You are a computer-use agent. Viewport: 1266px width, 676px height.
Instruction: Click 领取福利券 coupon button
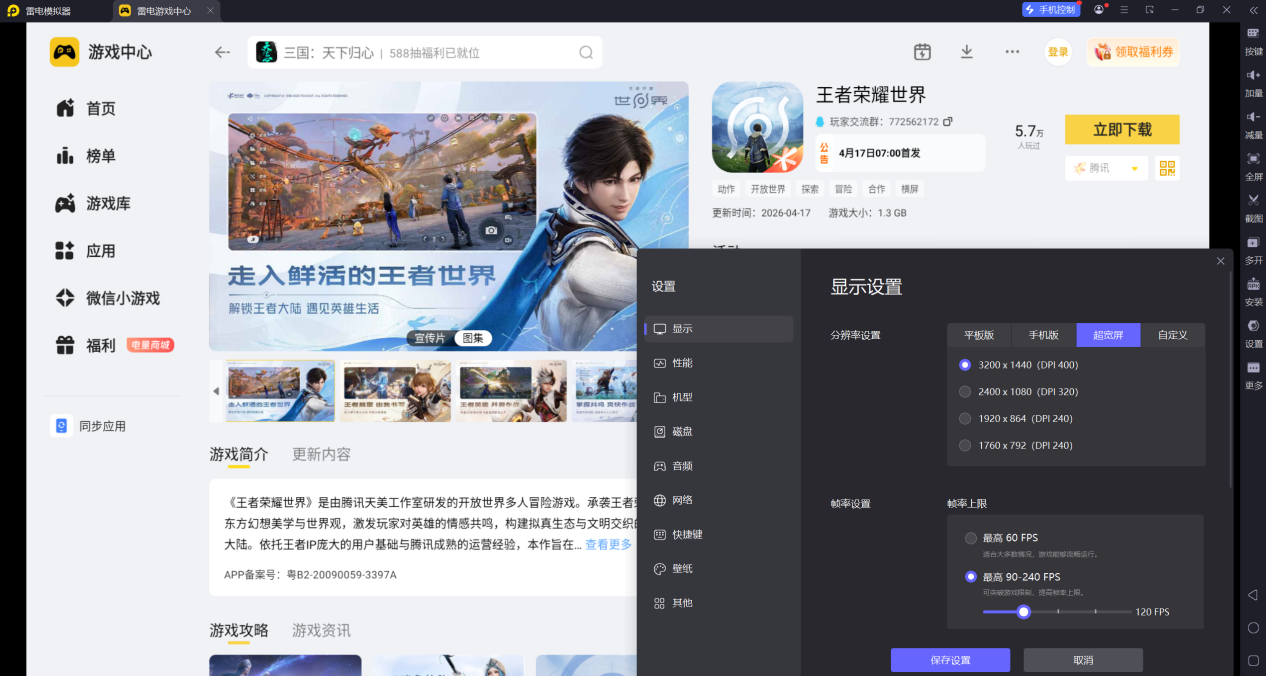[x=1133, y=52]
